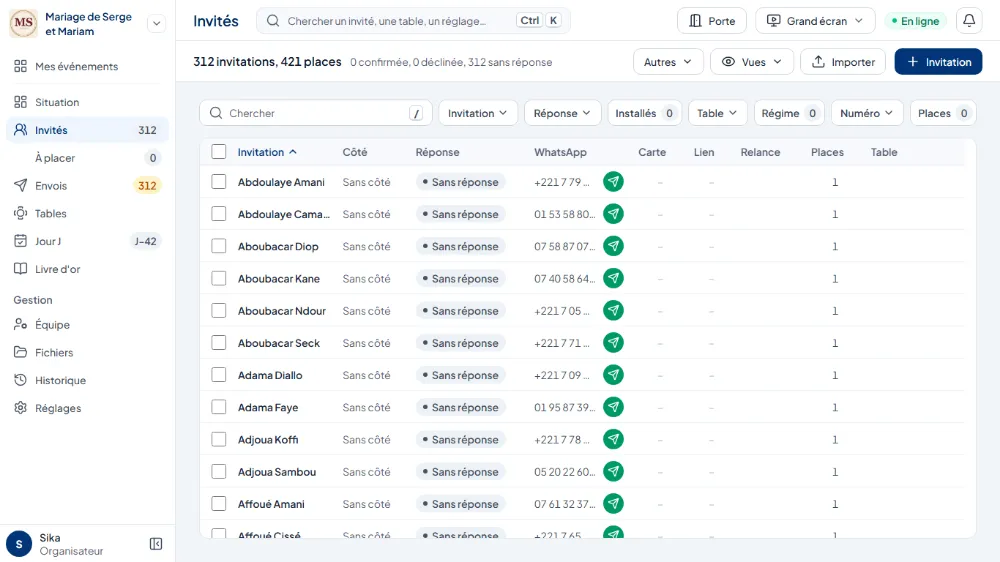Open Table filter dropdown
This screenshot has height=562, width=1000.
[717, 113]
